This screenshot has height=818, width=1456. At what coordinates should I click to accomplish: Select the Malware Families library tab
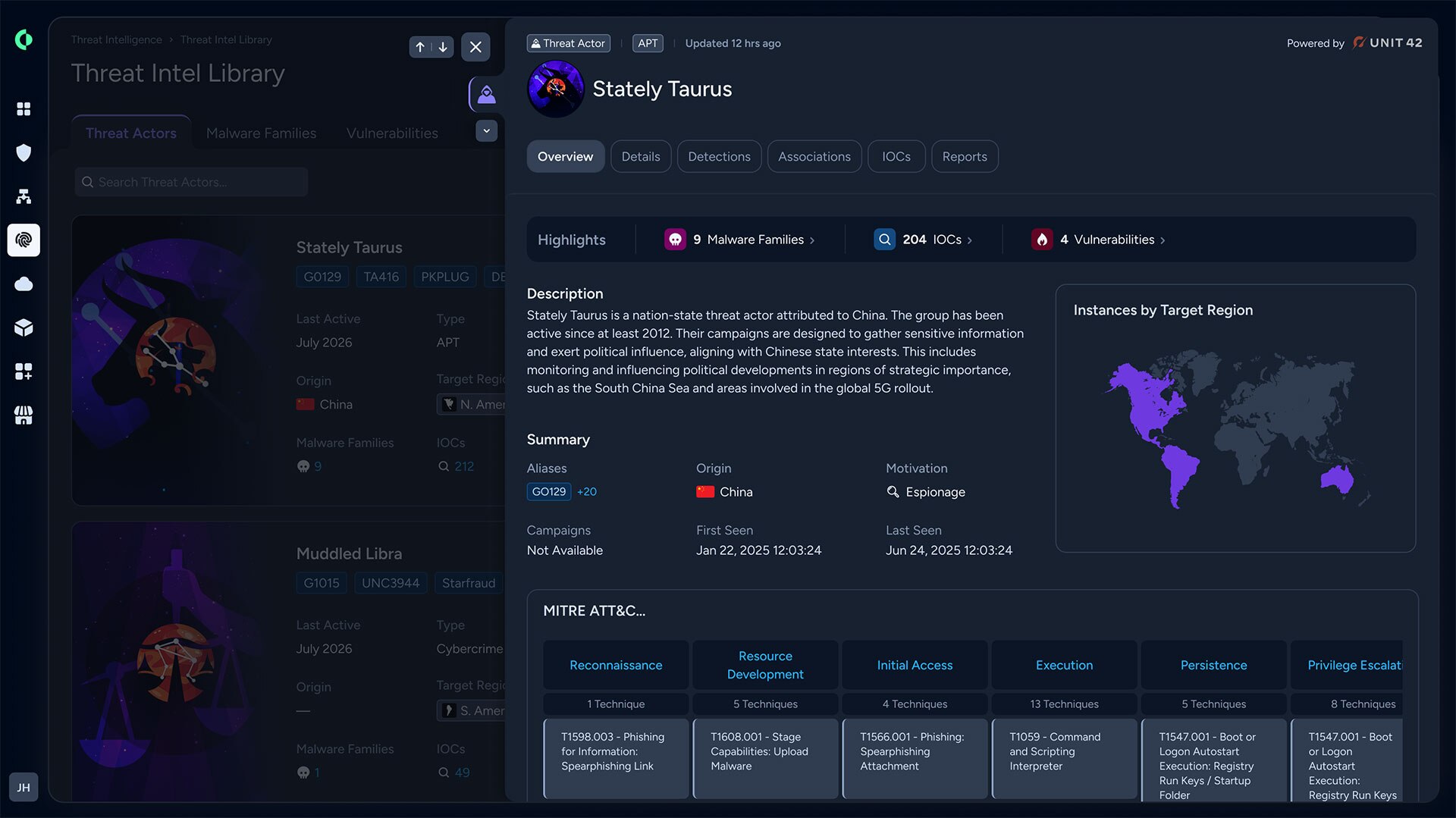tap(262, 133)
